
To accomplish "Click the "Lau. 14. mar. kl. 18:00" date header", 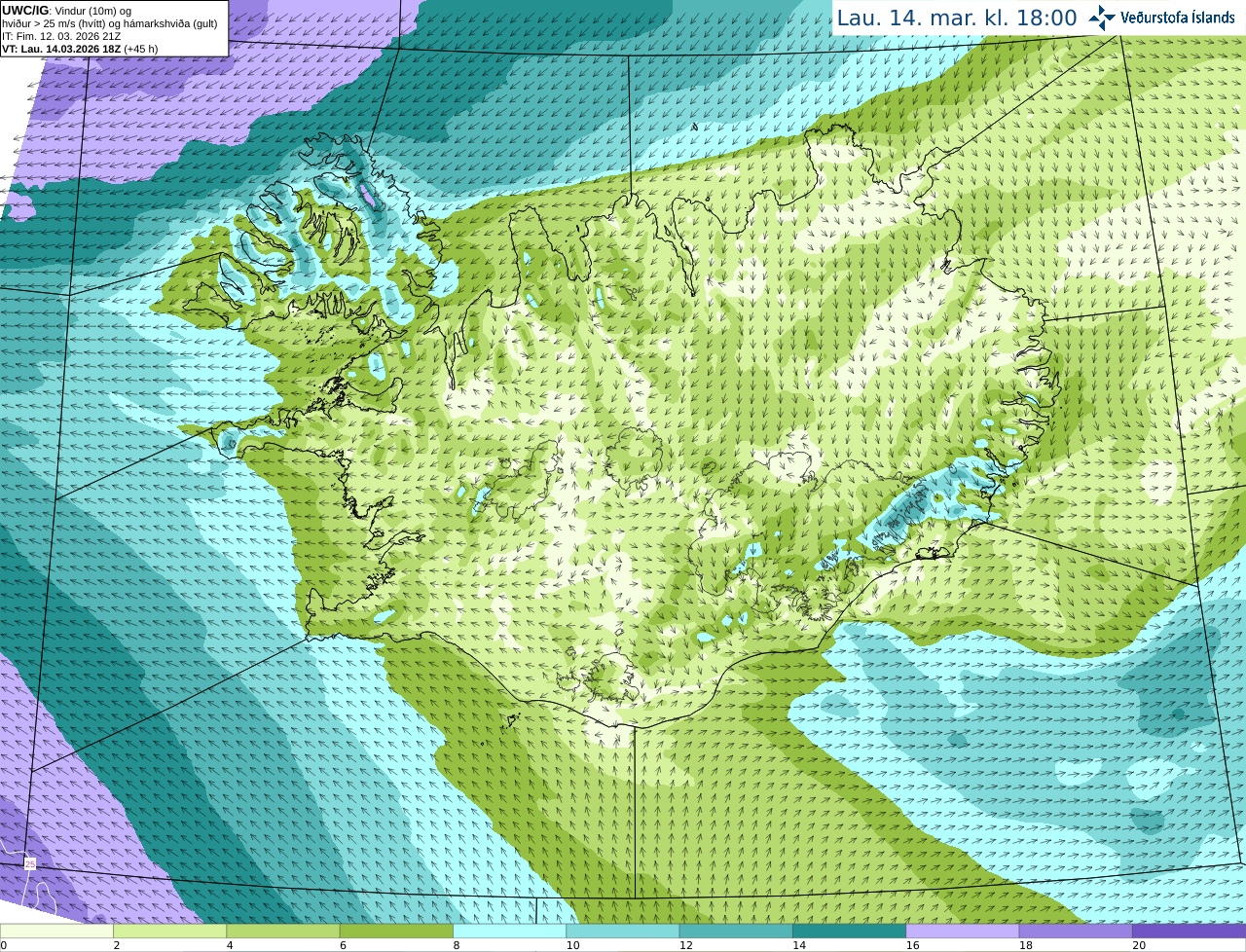I will pos(957,18).
